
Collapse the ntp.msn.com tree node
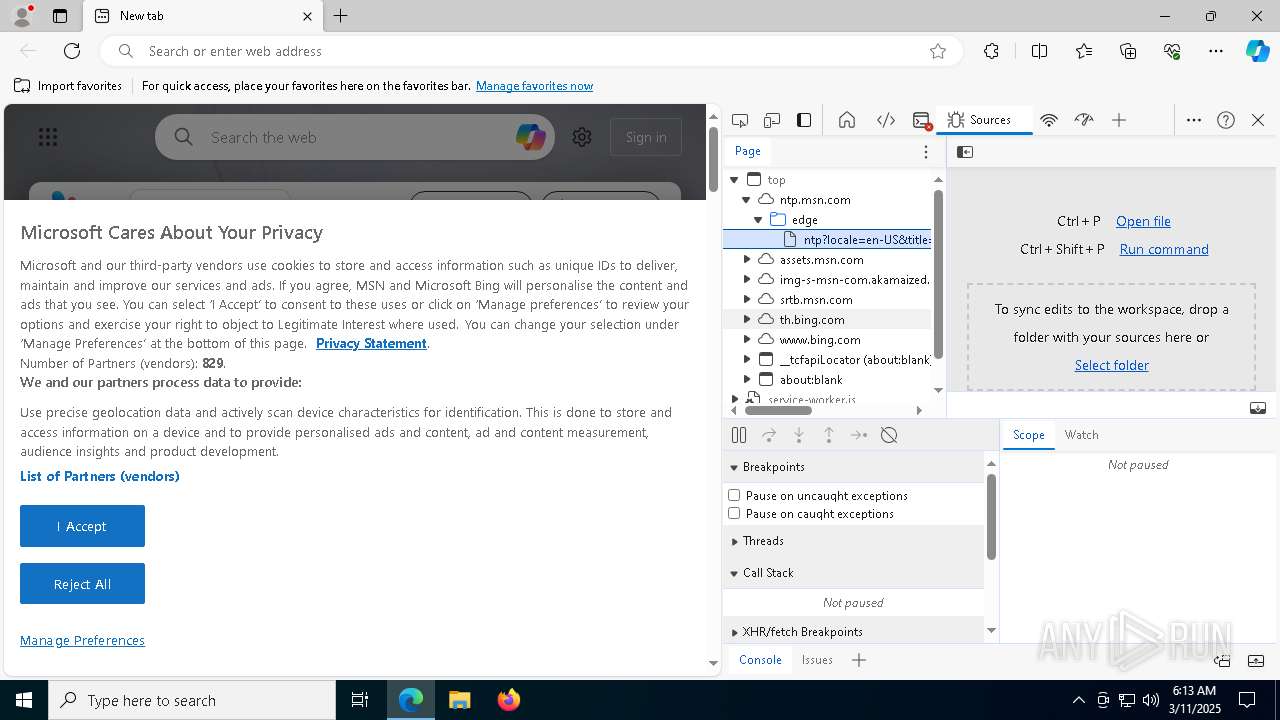(746, 200)
